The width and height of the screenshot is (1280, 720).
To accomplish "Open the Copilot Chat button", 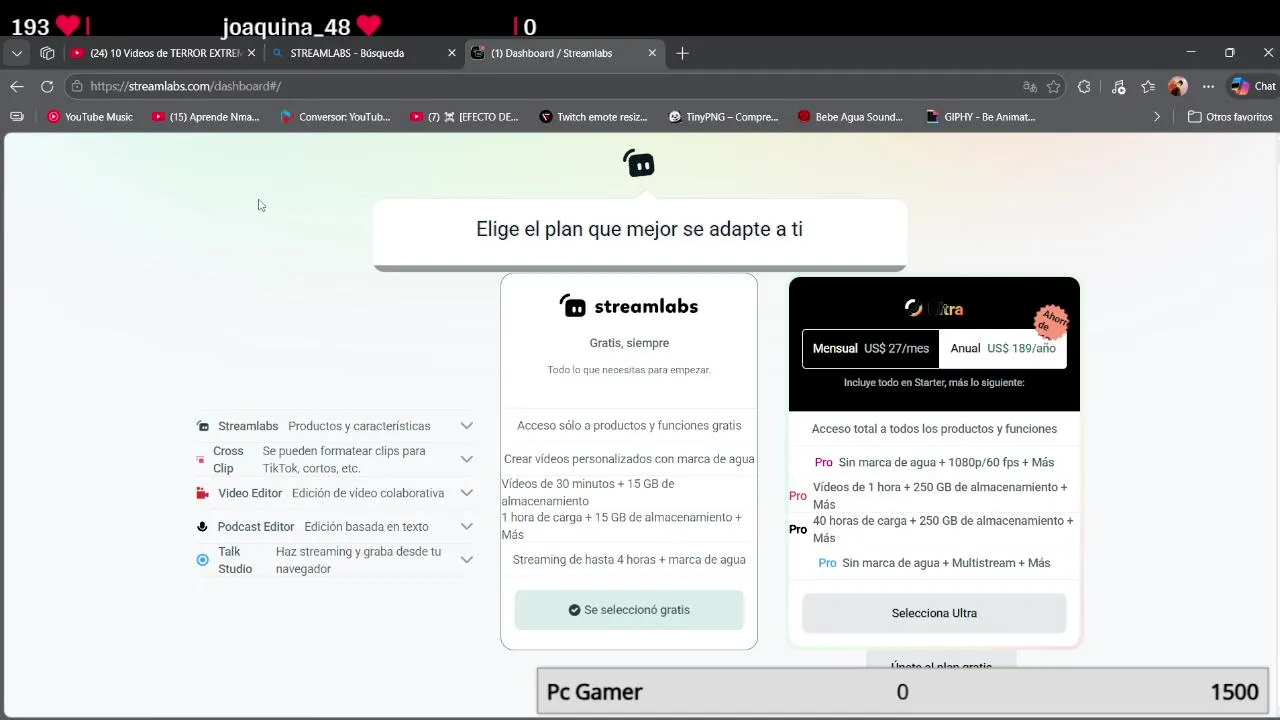I will pyautogui.click(x=1252, y=87).
